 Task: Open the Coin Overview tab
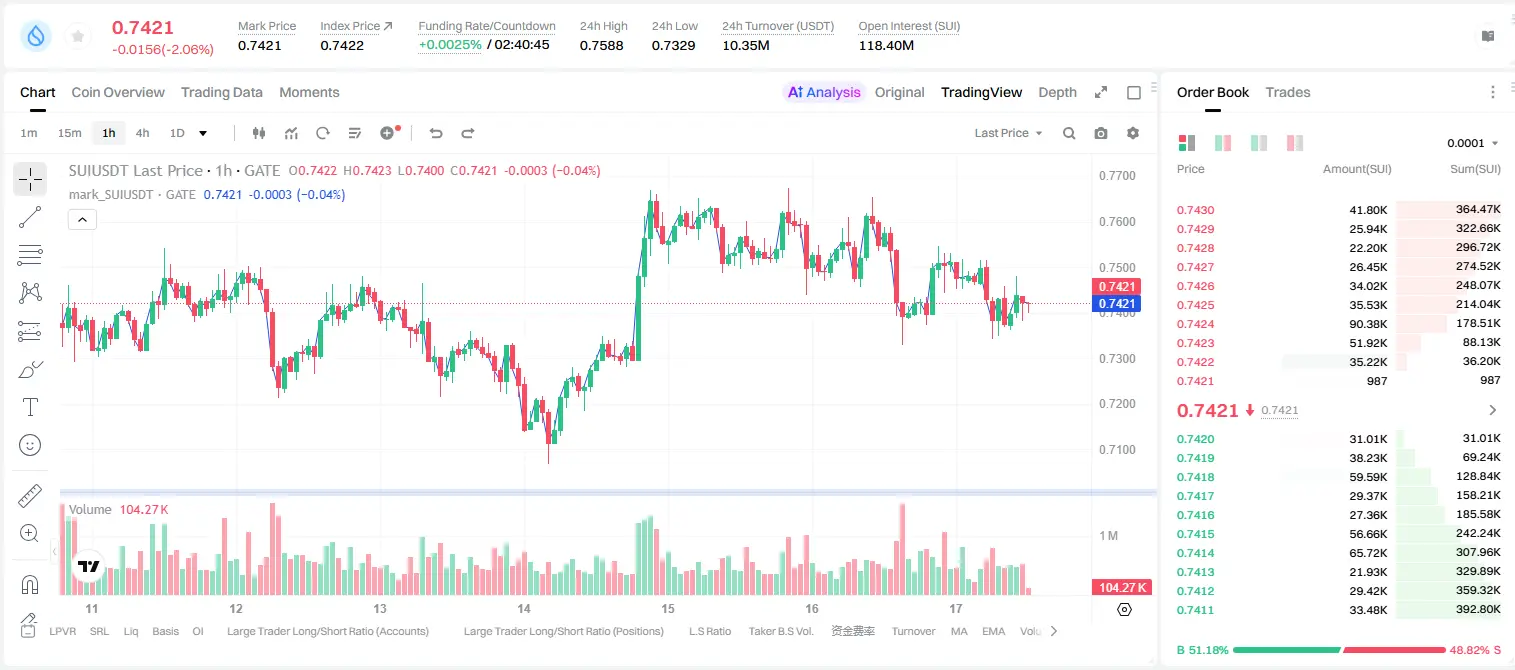[118, 92]
